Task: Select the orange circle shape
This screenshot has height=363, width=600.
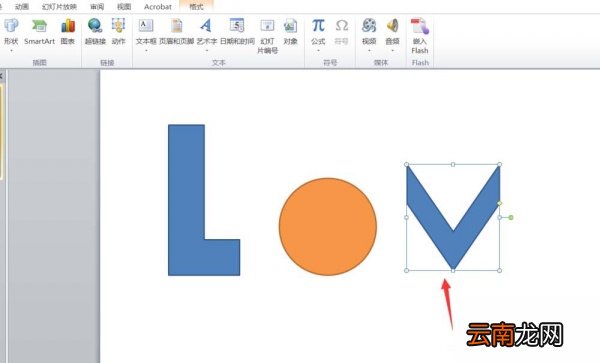Action: (328, 226)
